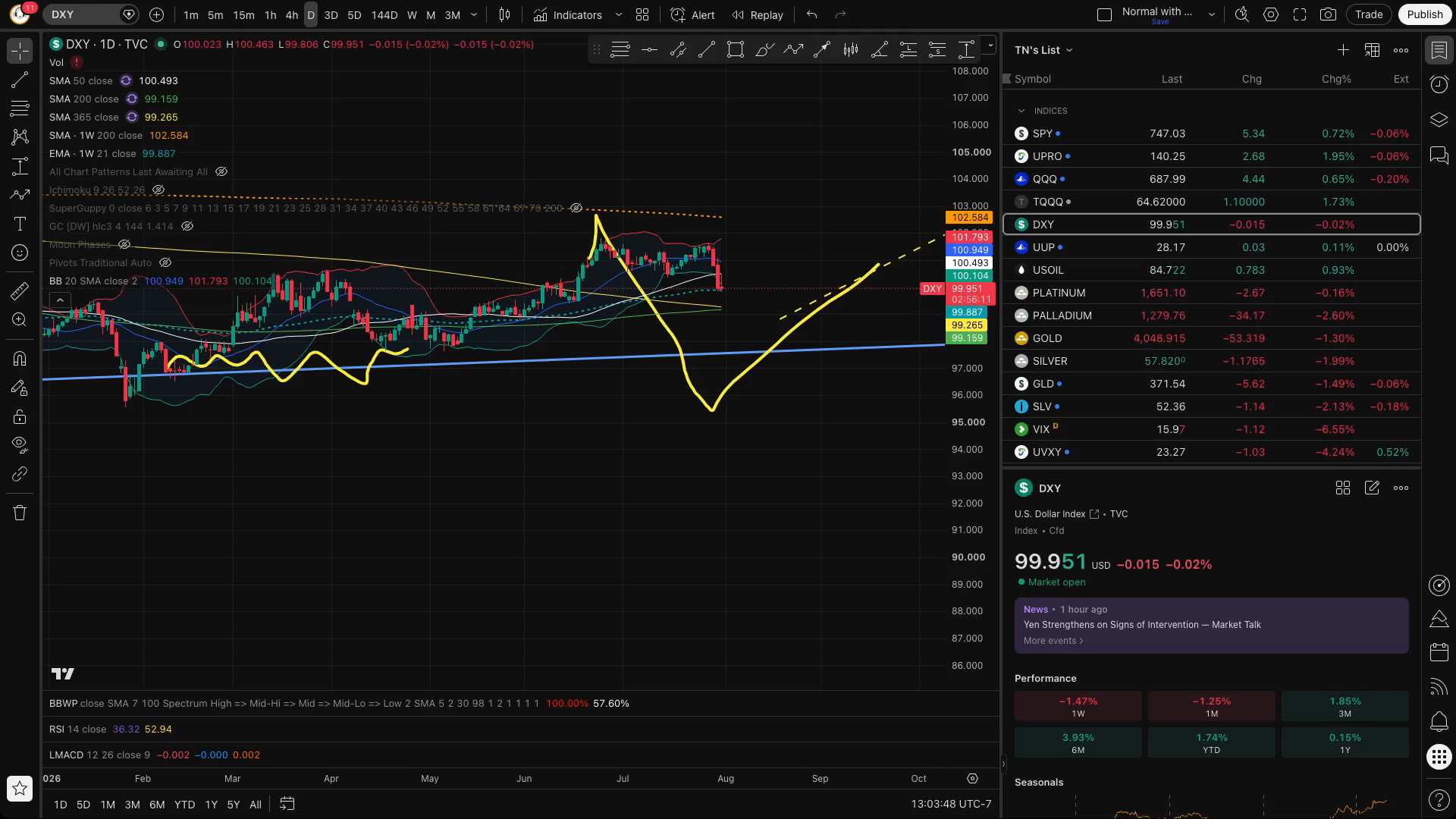The image size is (1456, 819).
Task: Remove drawings with the trash icon
Action: [x=20, y=513]
